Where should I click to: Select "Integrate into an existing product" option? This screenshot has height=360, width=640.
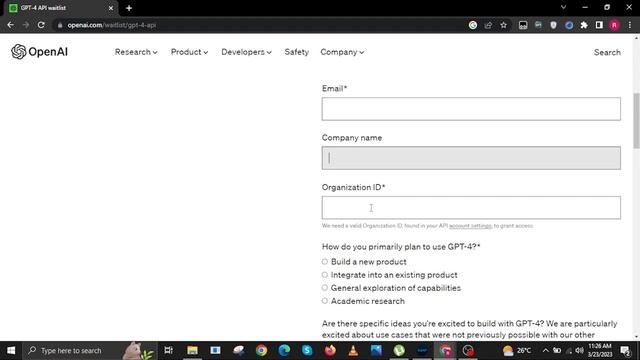point(324,275)
